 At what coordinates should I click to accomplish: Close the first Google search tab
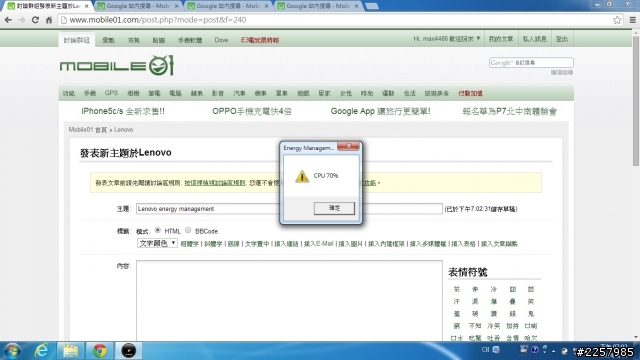[x=176, y=6]
